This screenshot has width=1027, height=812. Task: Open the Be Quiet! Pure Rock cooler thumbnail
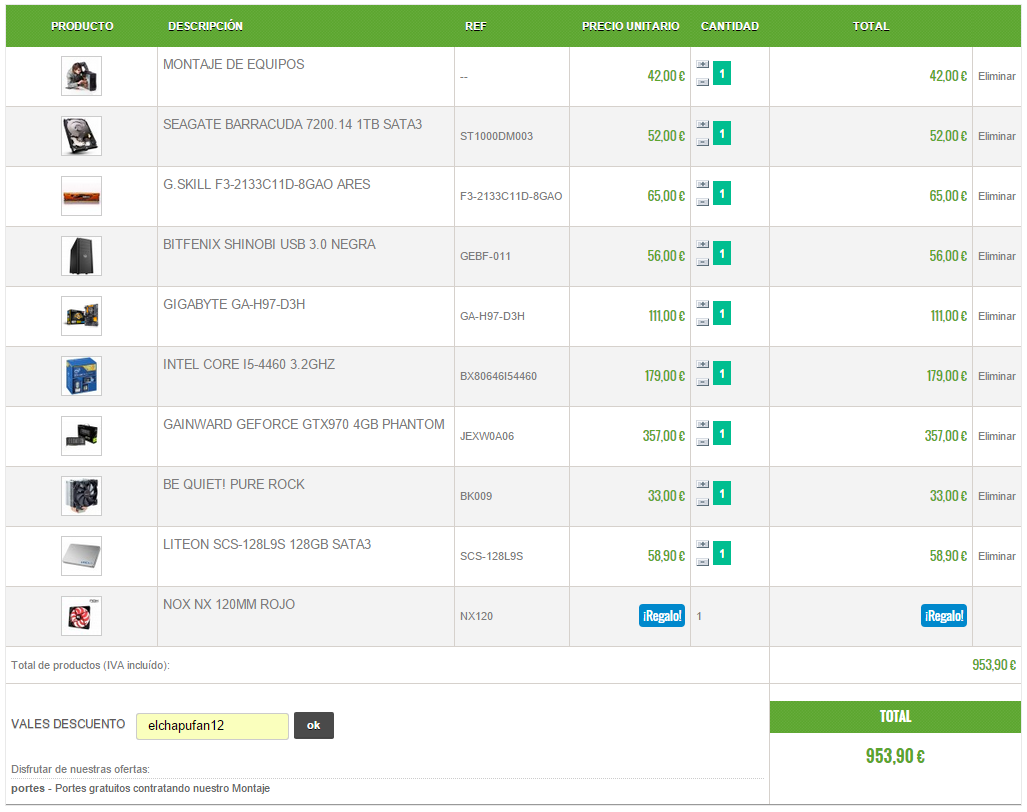pos(81,496)
